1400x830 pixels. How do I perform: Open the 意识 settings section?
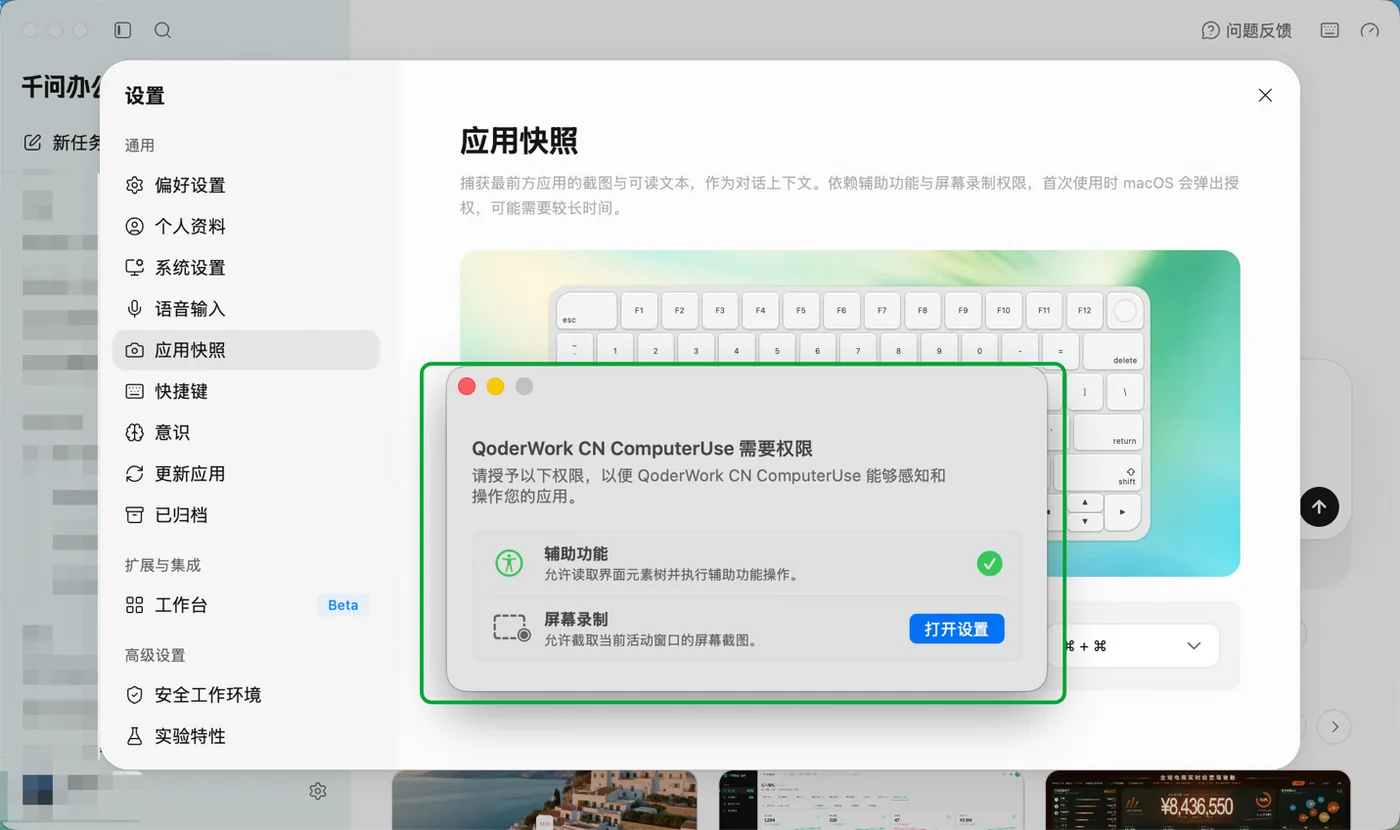coord(246,433)
